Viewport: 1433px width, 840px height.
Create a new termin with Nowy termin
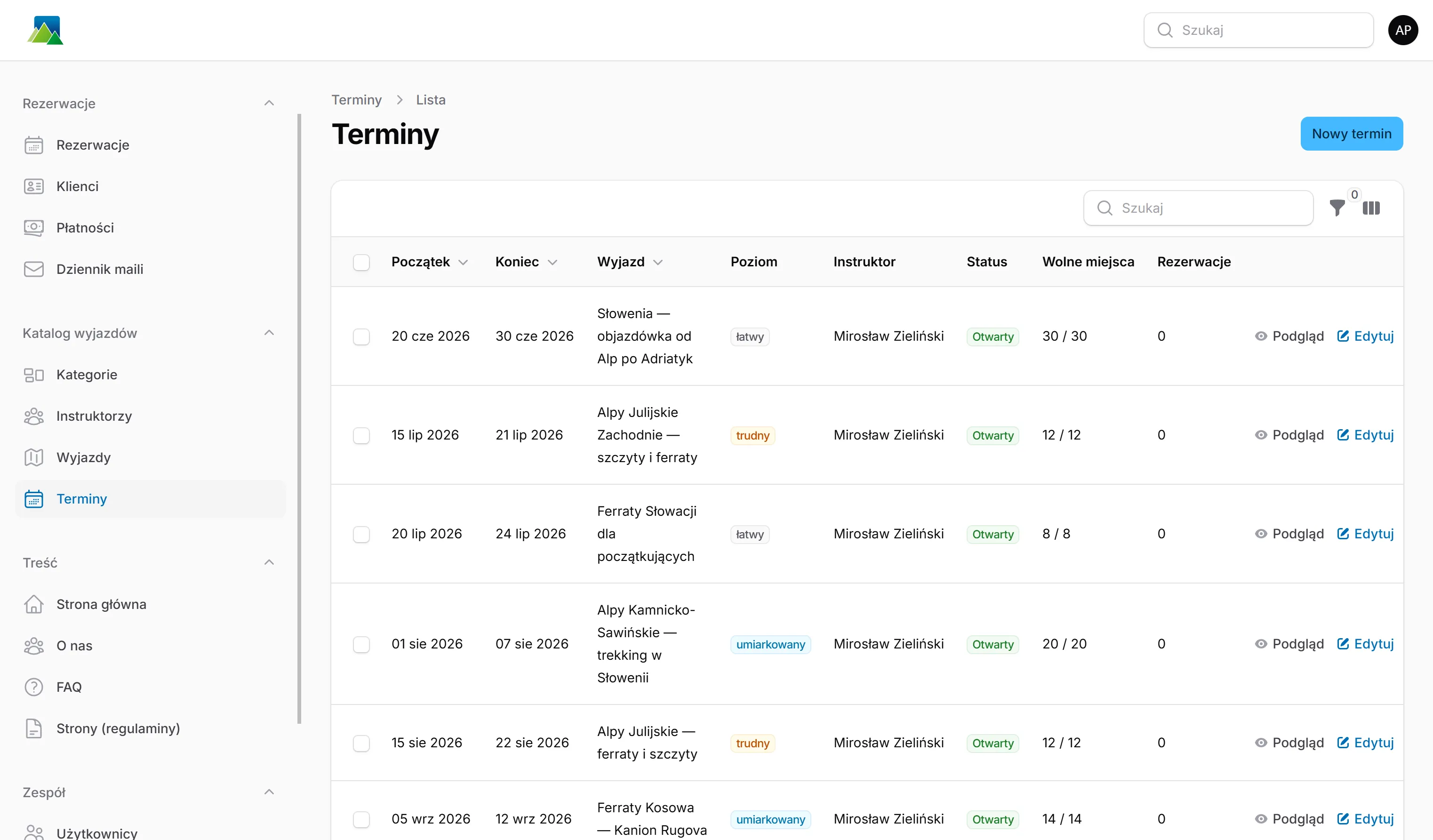(1352, 134)
